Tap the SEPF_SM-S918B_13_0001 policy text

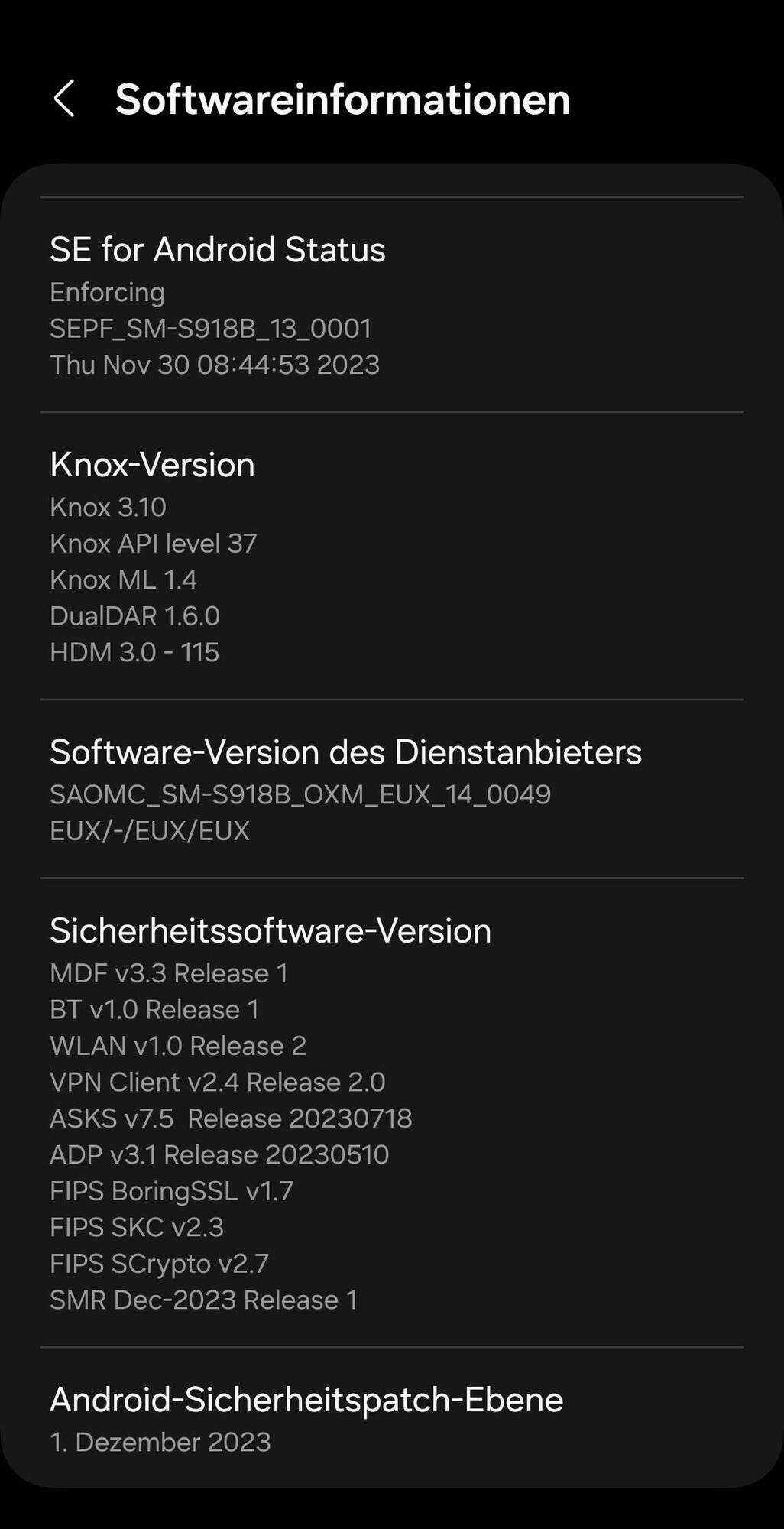coord(210,329)
